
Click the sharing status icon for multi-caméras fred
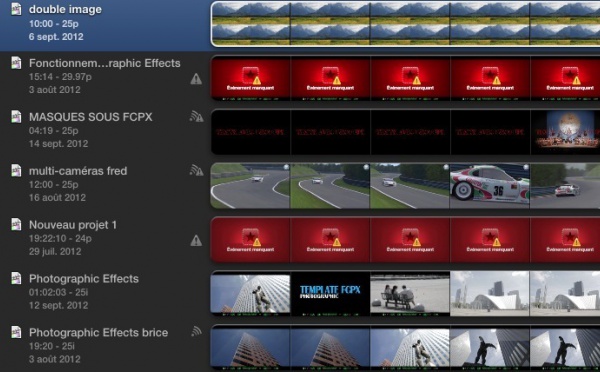coord(196,170)
